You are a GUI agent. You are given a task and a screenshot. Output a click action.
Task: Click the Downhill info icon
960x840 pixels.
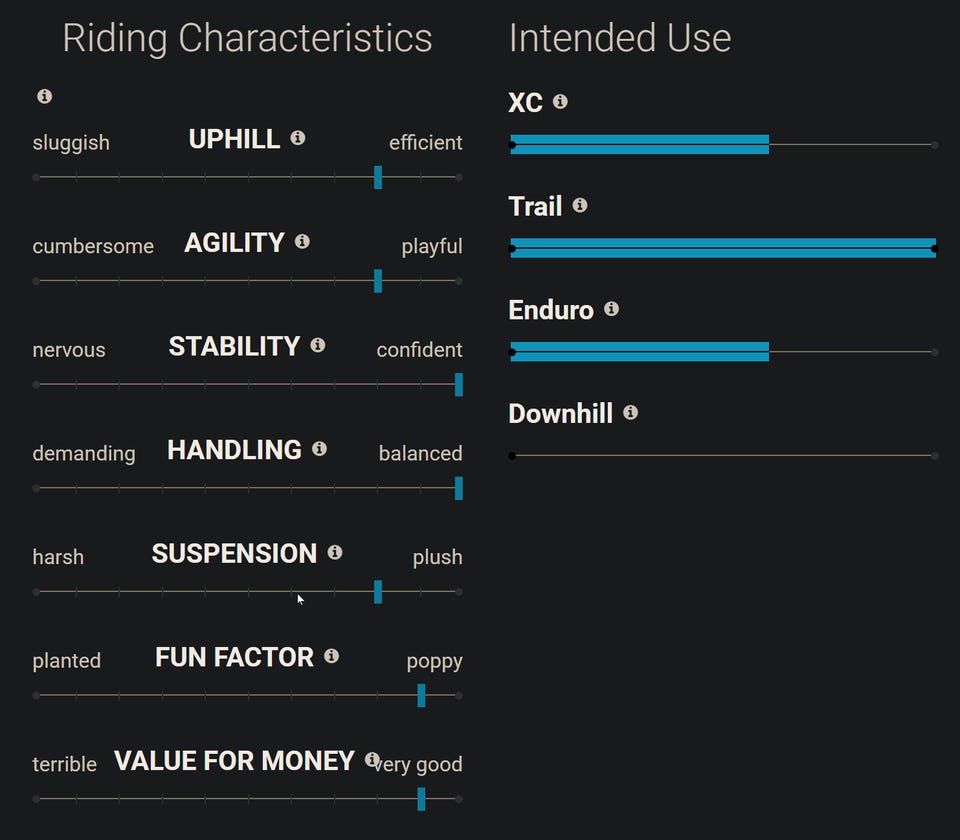point(630,412)
